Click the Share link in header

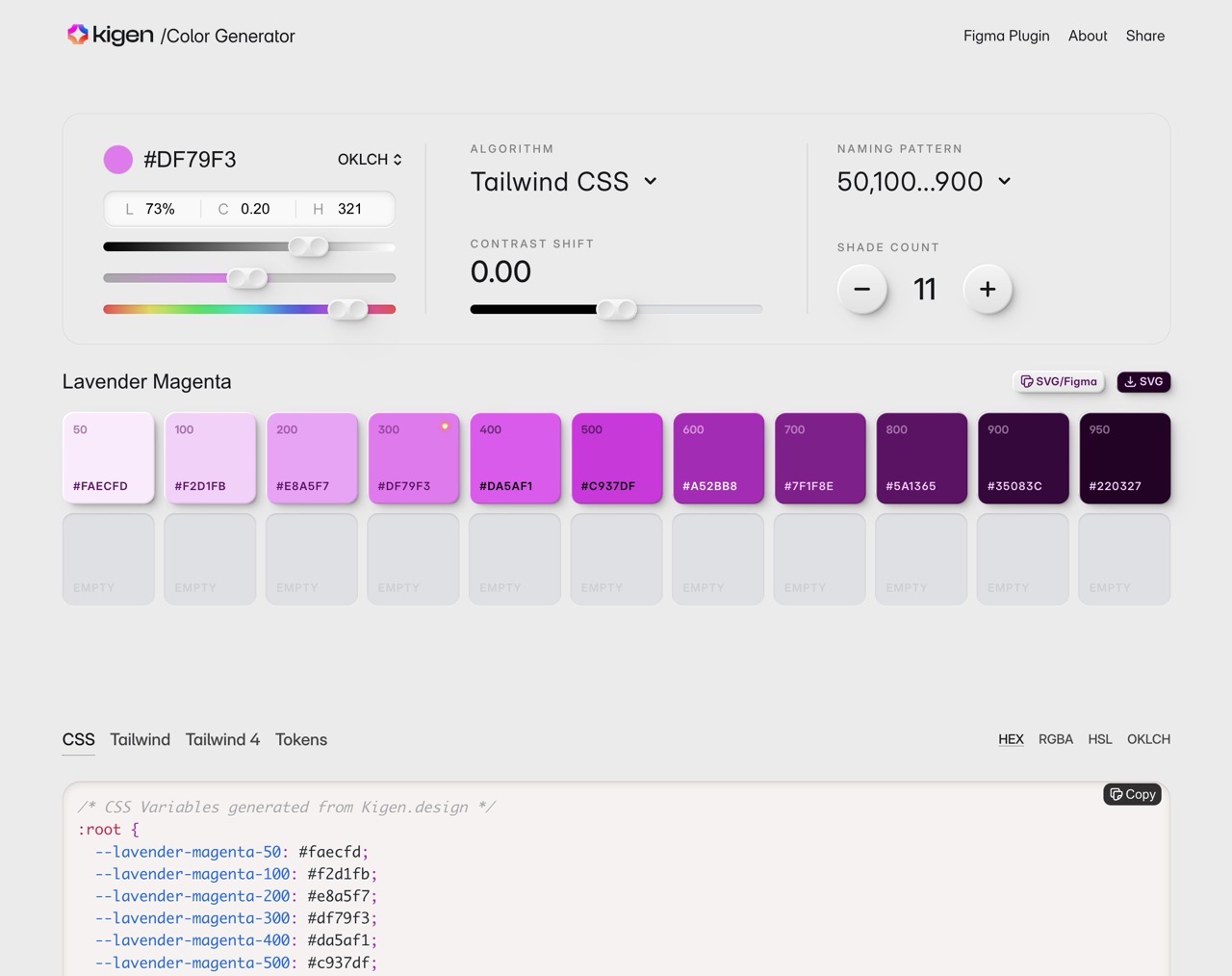[x=1144, y=36]
